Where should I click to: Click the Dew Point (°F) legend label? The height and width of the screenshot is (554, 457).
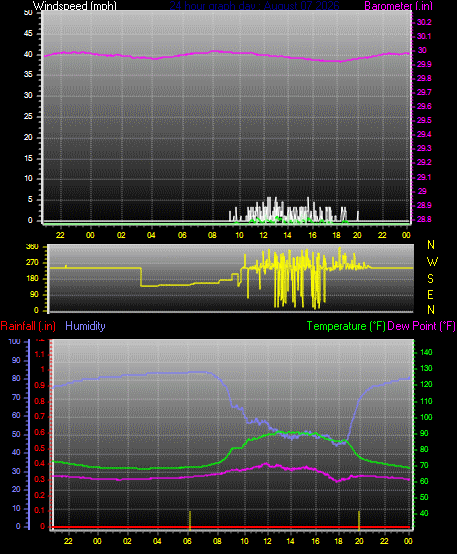coord(421,326)
